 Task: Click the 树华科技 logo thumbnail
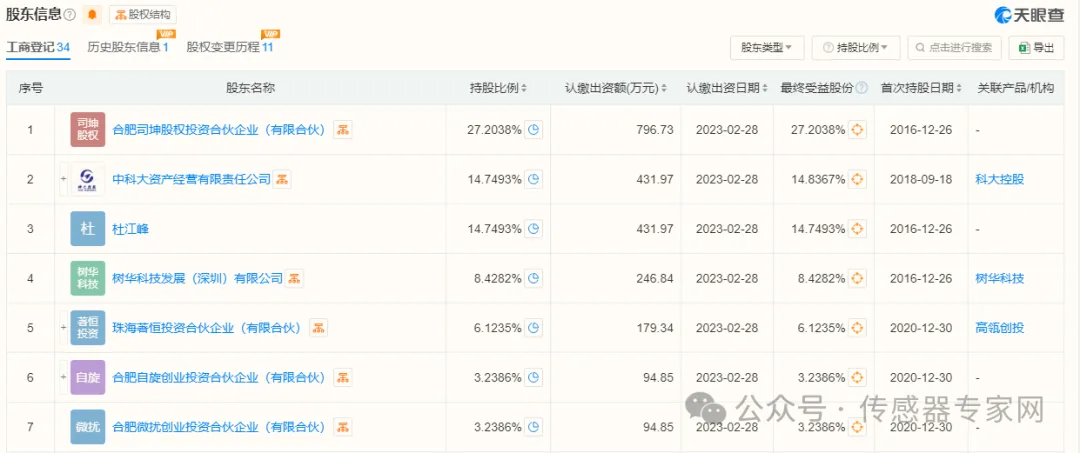click(x=87, y=279)
